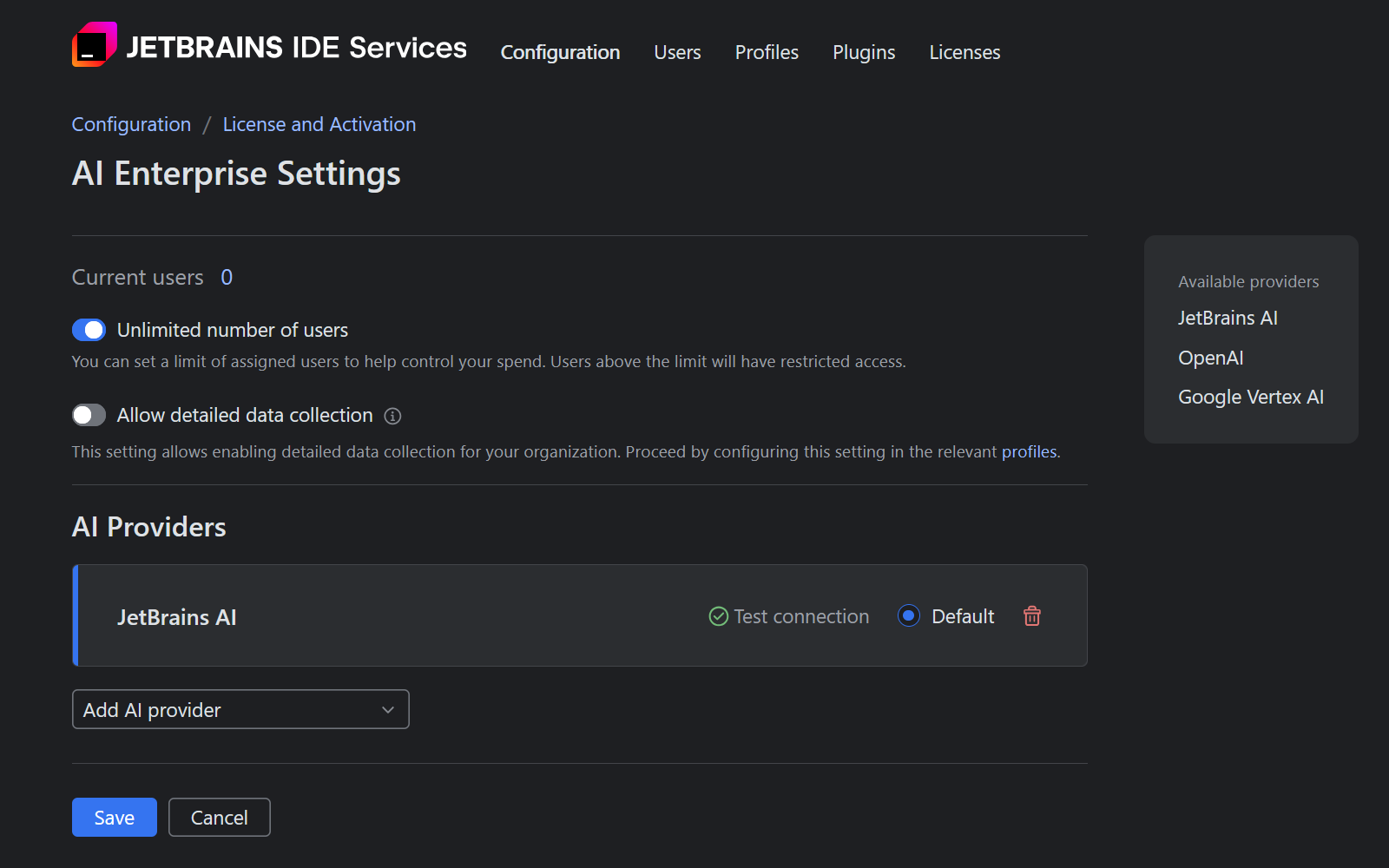This screenshot has width=1389, height=868.
Task: Click the JetBrains IDE Services logo
Action: 95,44
